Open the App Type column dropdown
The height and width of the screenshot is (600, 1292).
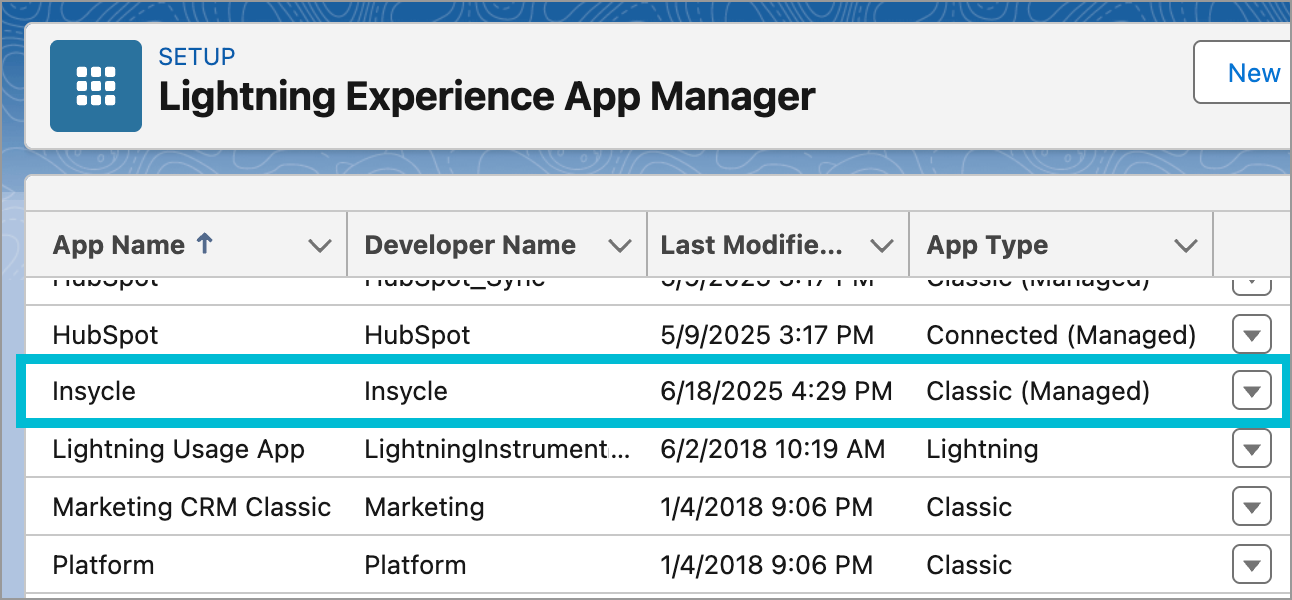(1185, 244)
